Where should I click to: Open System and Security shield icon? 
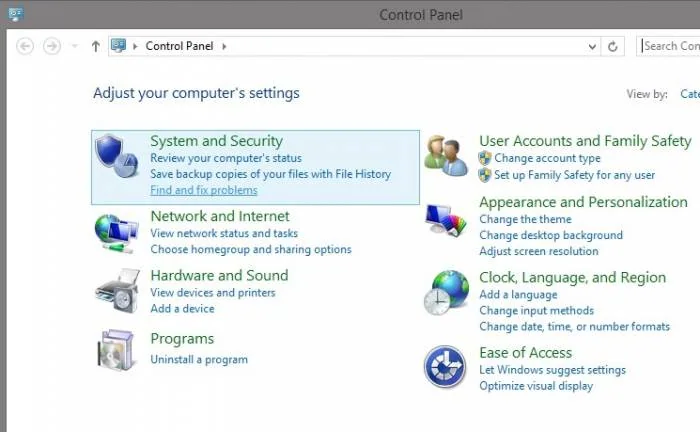[117, 156]
